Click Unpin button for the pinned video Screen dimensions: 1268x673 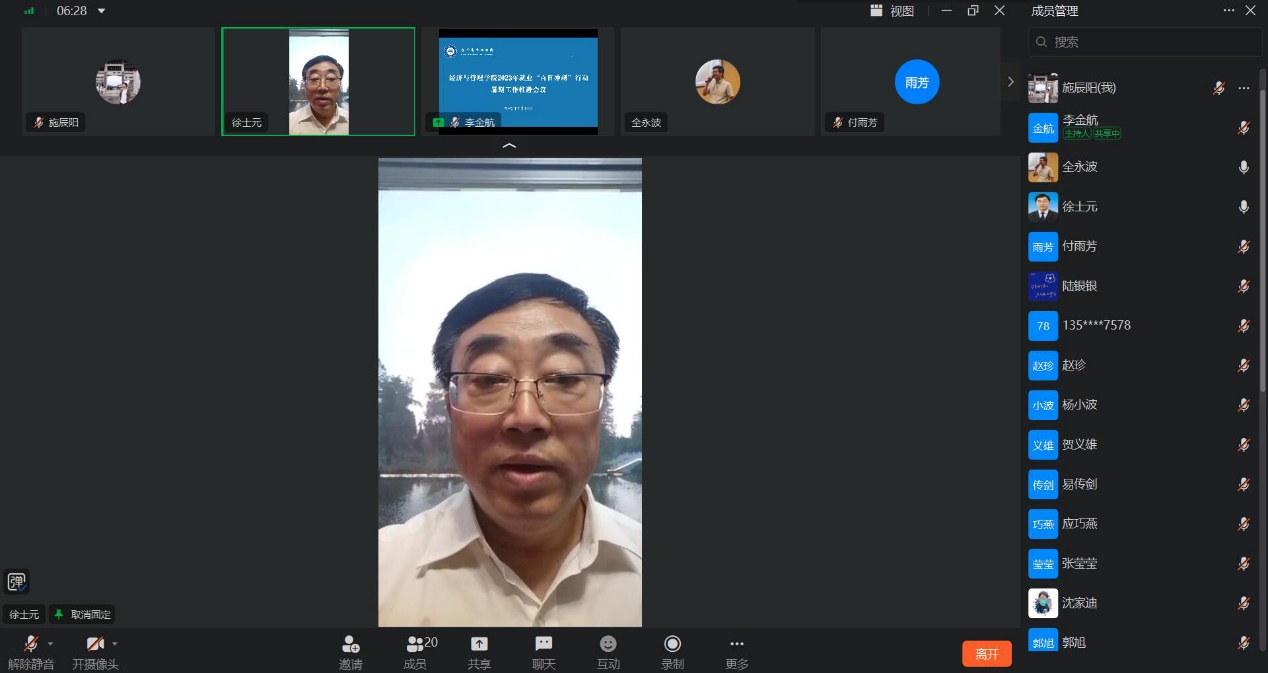(83, 614)
